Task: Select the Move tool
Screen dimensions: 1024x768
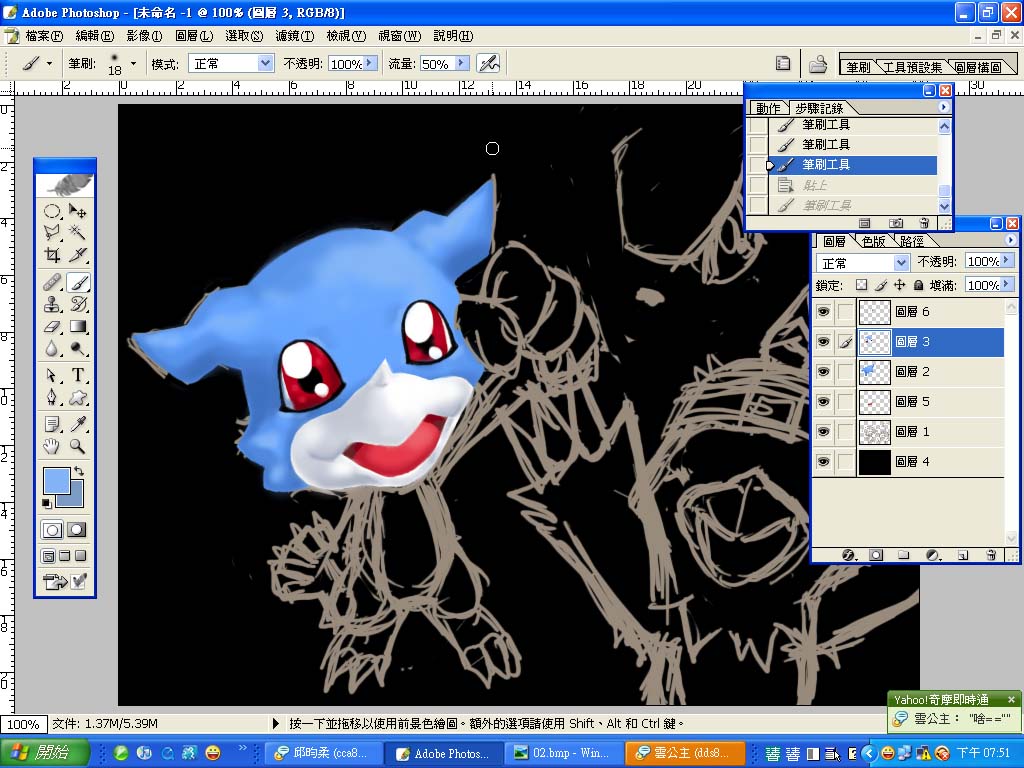Action: click(78, 212)
